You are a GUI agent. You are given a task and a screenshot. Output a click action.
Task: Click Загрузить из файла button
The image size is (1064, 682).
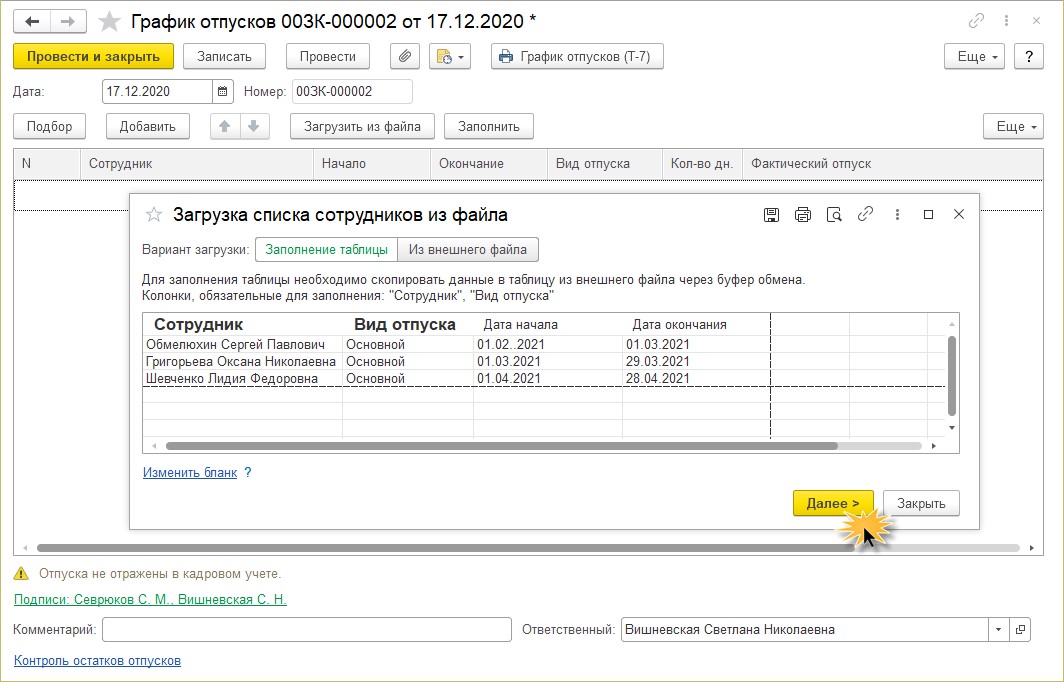click(362, 126)
